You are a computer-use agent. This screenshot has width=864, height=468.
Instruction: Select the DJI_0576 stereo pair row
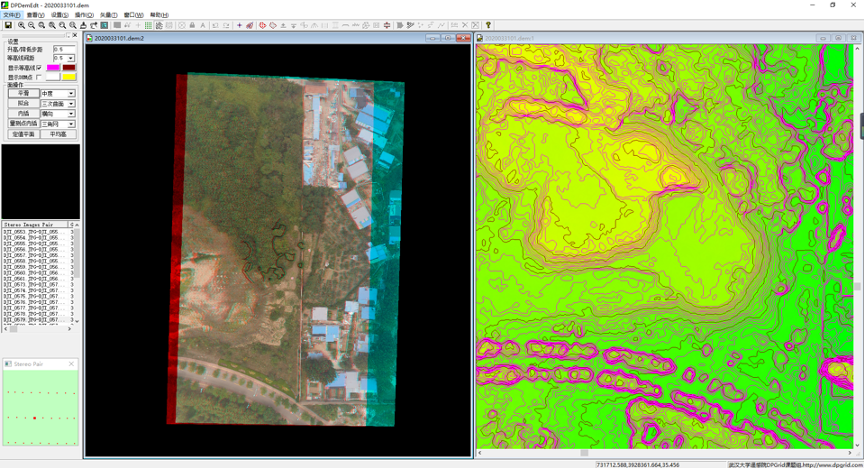pyautogui.click(x=38, y=302)
